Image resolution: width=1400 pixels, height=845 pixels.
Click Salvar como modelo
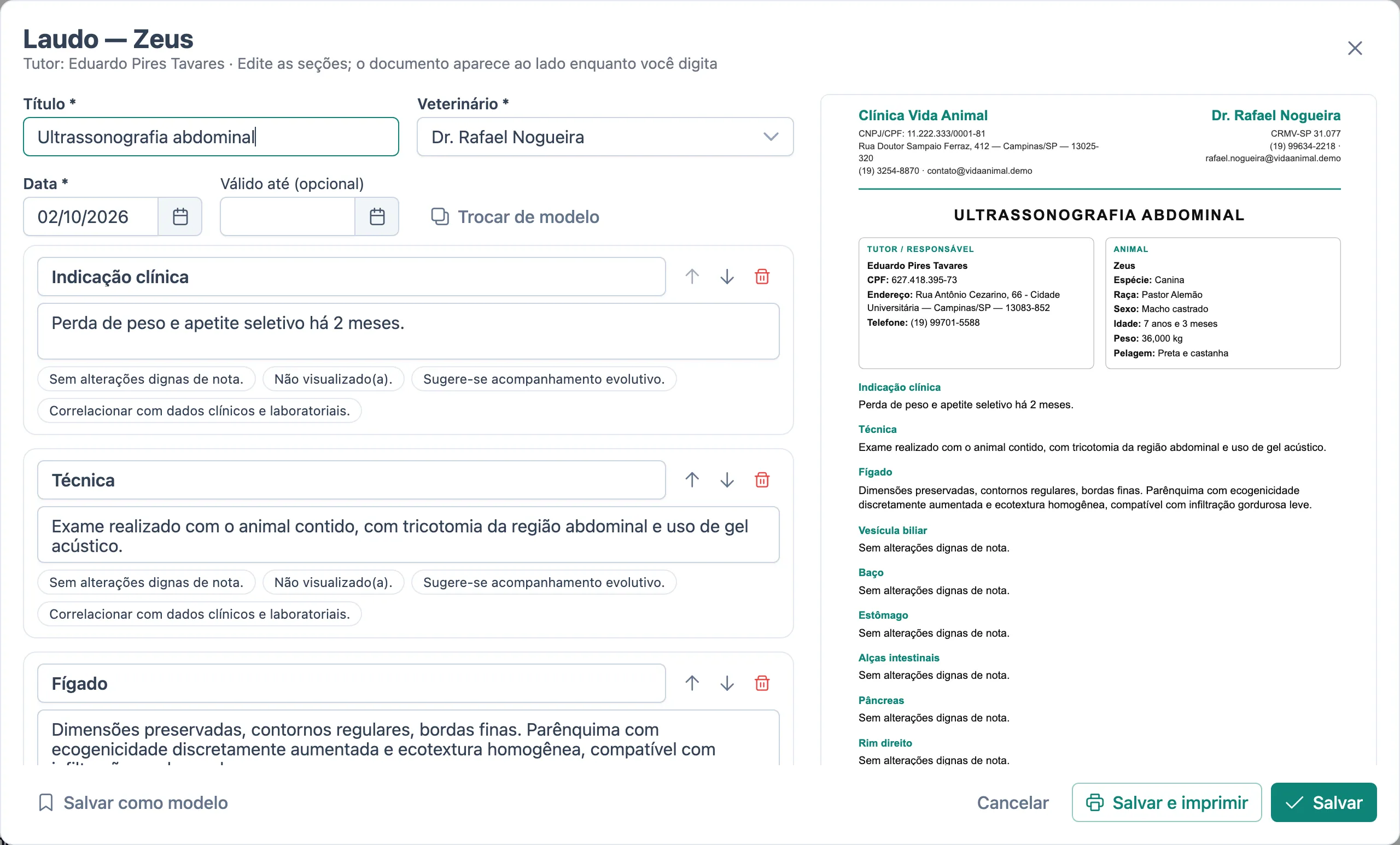coord(133,802)
